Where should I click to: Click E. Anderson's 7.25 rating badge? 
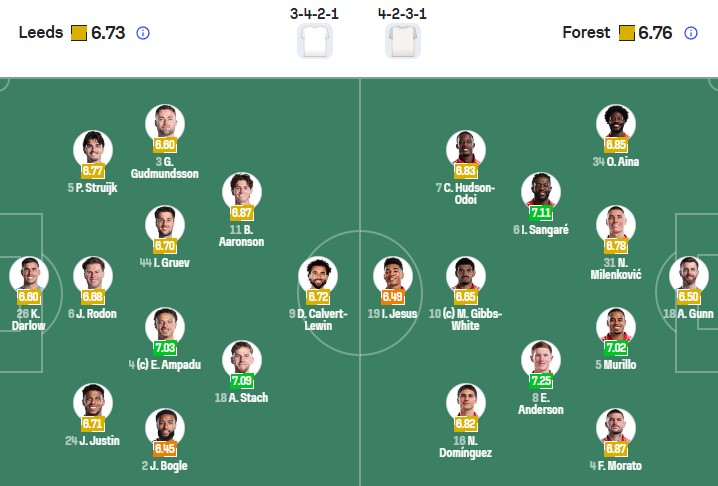pyautogui.click(x=541, y=381)
